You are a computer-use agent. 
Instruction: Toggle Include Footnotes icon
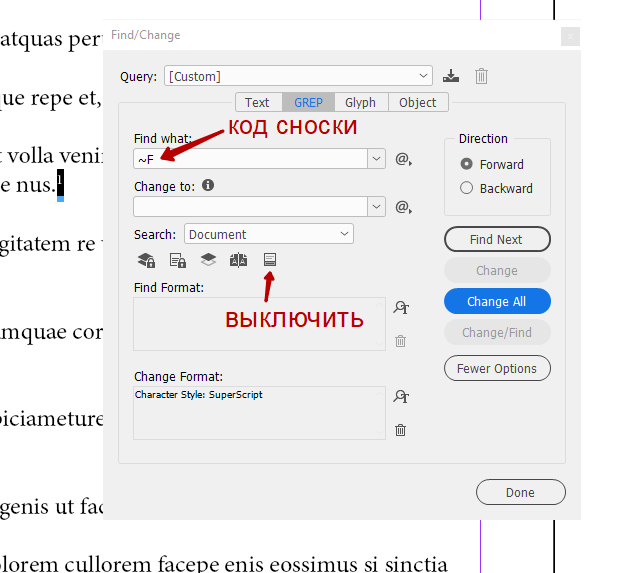pyautogui.click(x=270, y=259)
